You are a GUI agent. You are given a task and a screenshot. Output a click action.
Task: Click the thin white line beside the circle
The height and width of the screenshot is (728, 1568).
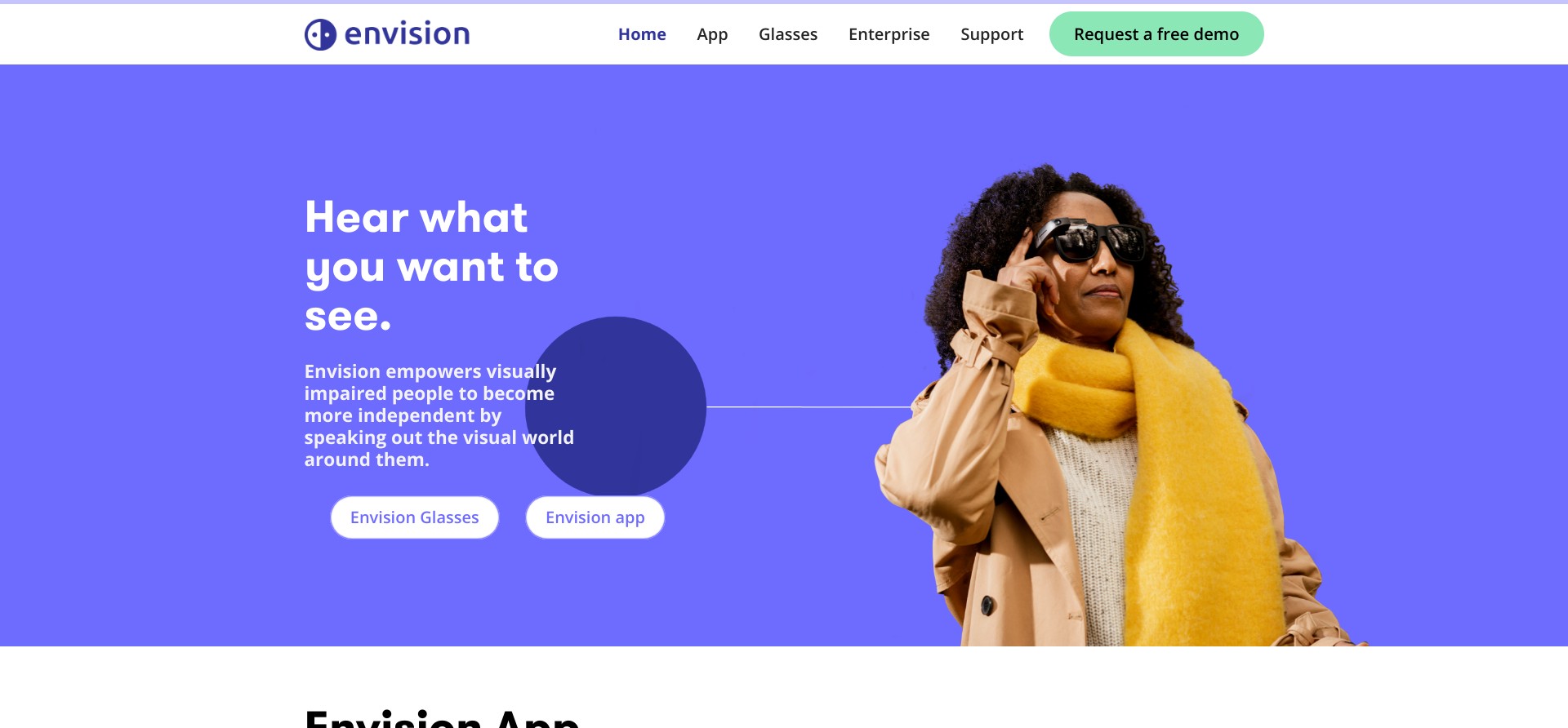[808, 406]
